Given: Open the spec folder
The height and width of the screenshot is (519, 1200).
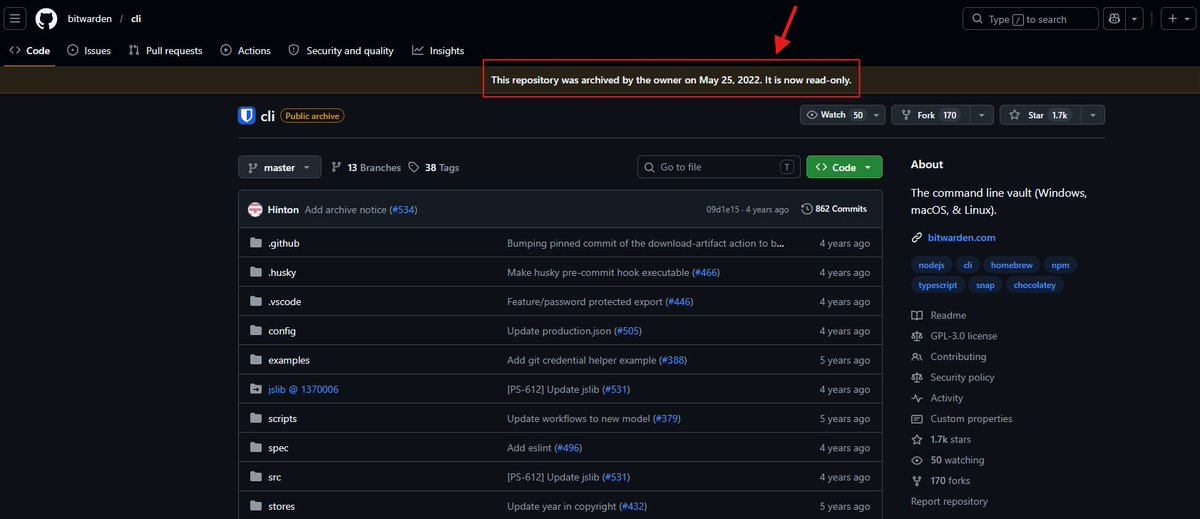Looking at the screenshot, I should (278, 448).
